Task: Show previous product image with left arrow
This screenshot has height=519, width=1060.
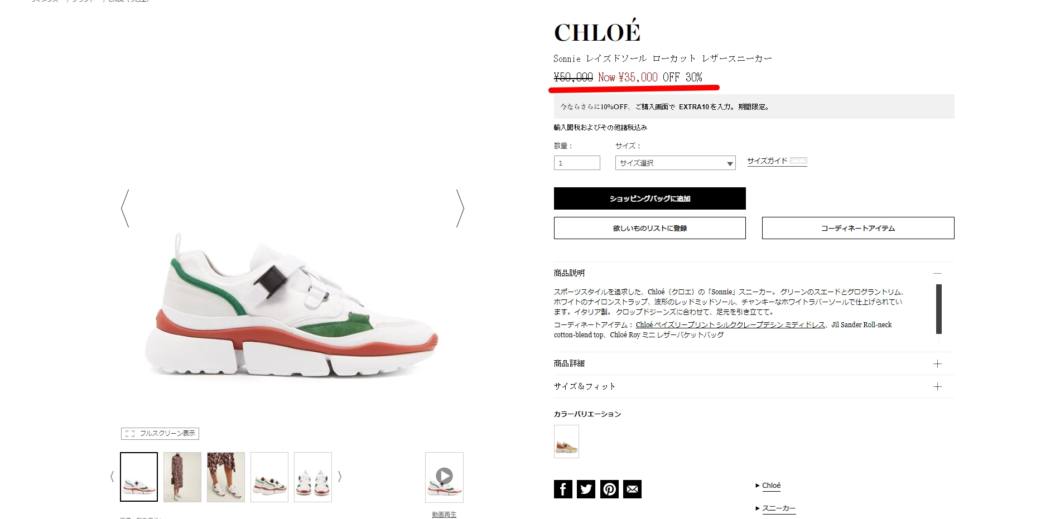Action: click(x=125, y=207)
